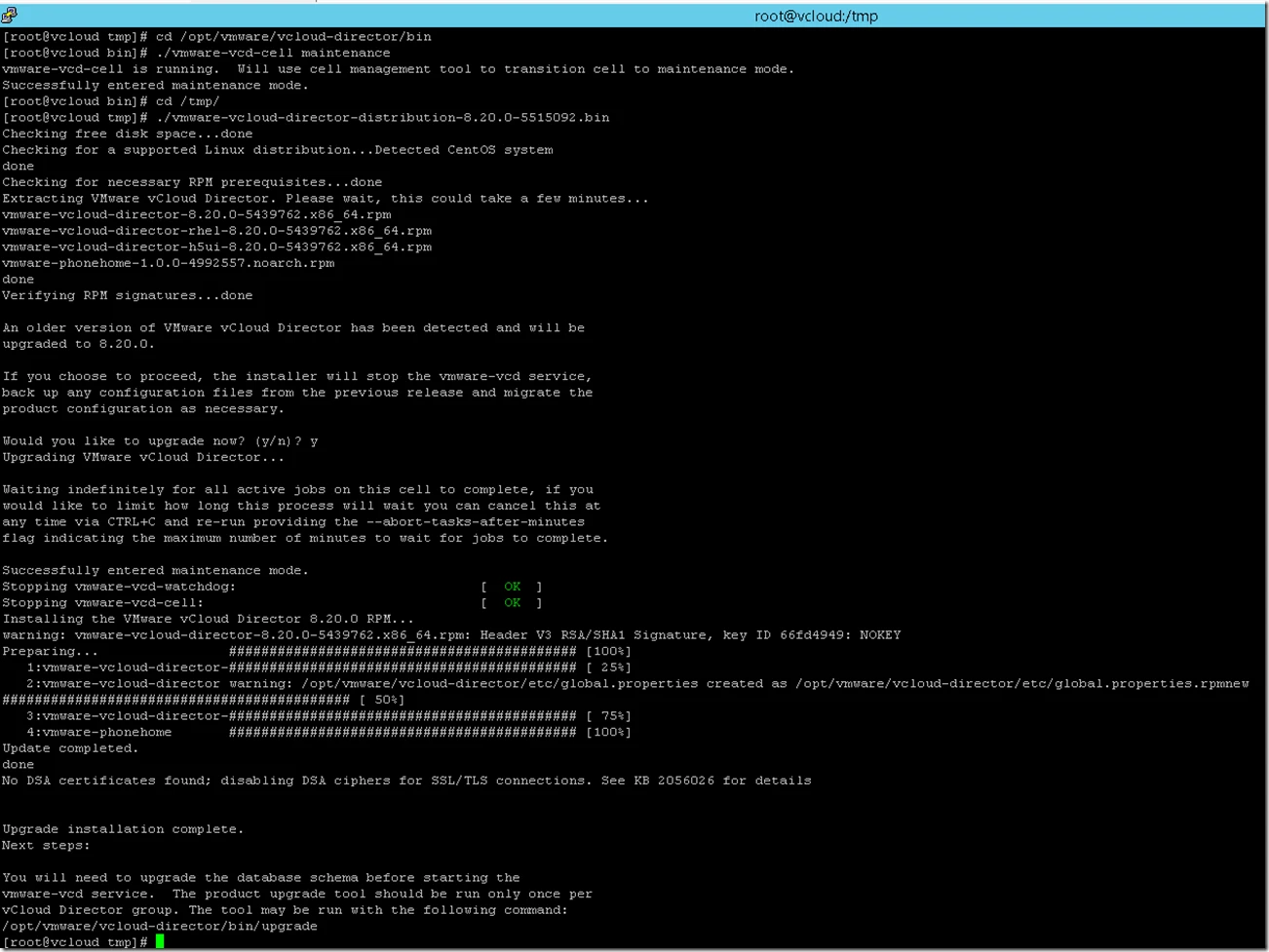This screenshot has width=1269, height=952.
Task: Click 'Detected CentOS system' text
Action: coord(463,150)
